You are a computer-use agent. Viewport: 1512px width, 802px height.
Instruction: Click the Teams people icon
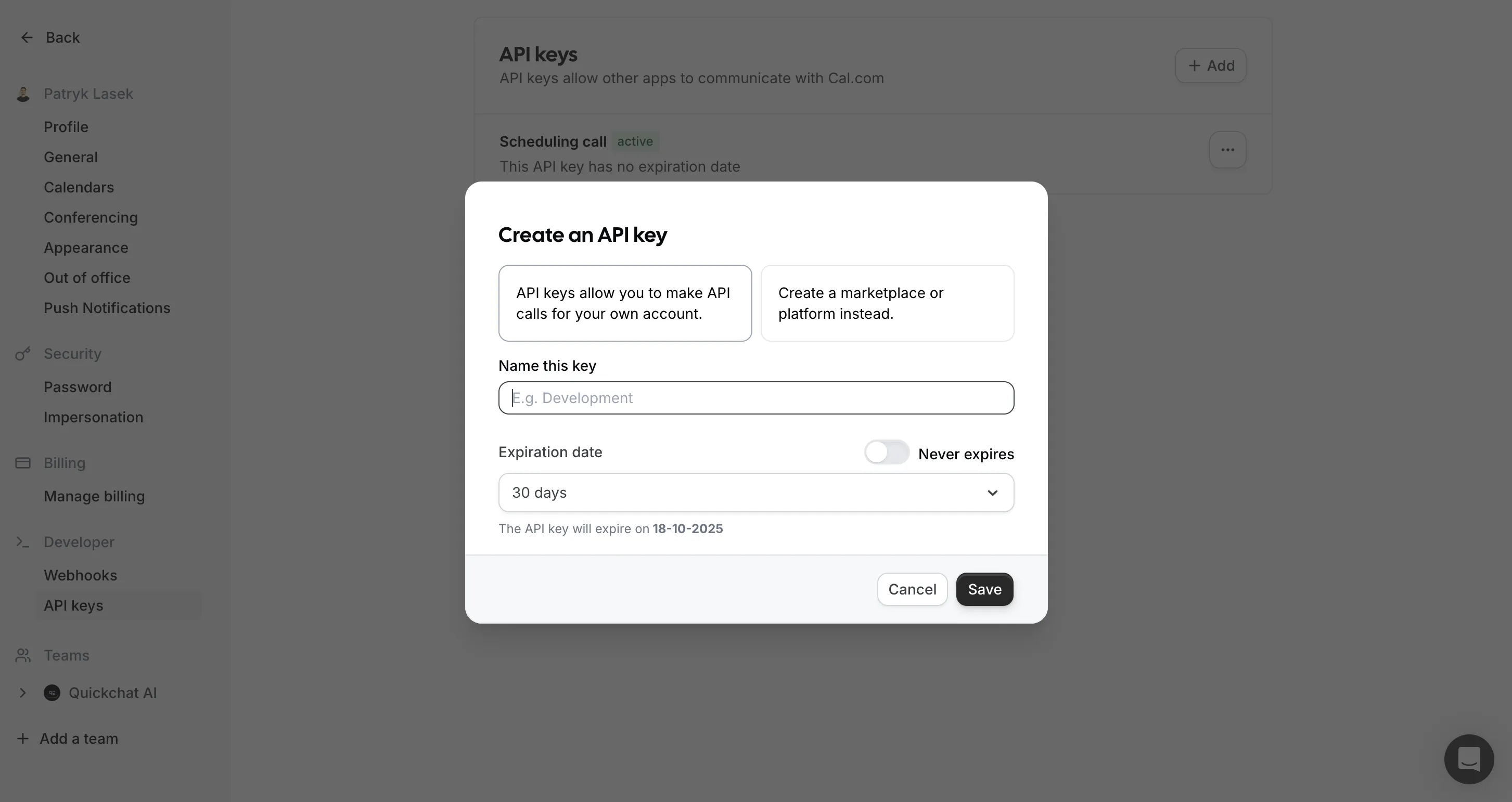click(x=23, y=655)
